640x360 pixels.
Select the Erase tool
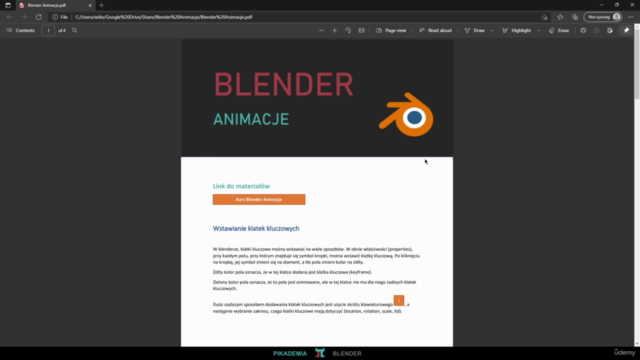coord(559,31)
